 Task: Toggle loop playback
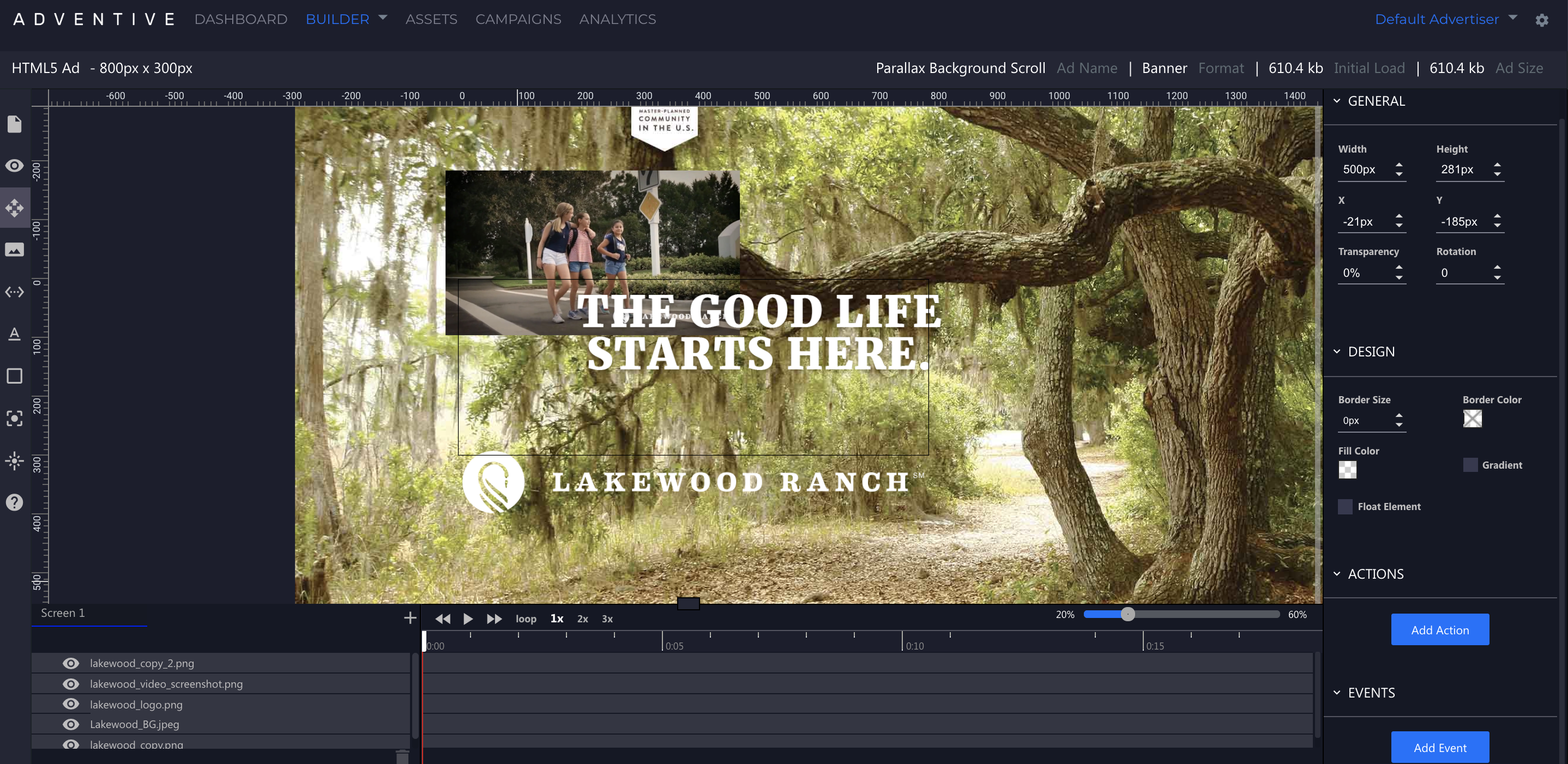pyautogui.click(x=526, y=619)
